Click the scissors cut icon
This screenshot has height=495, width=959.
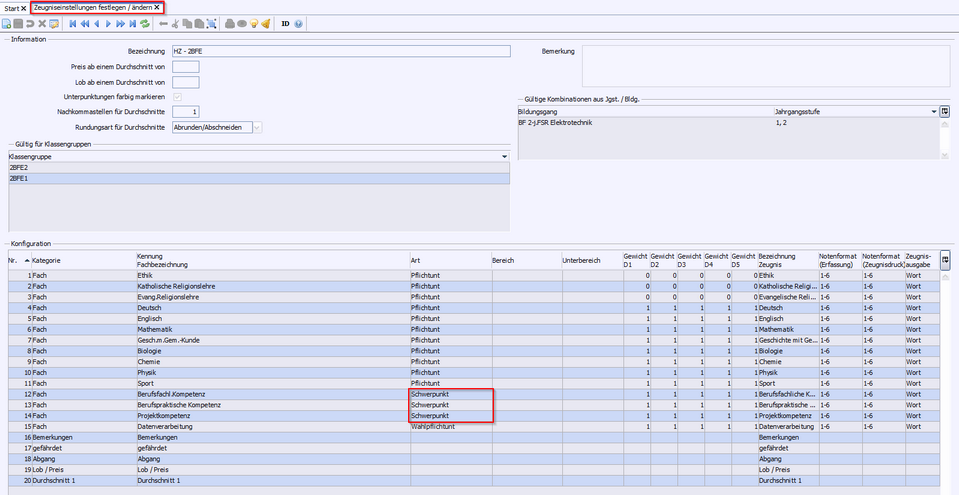(x=176, y=23)
